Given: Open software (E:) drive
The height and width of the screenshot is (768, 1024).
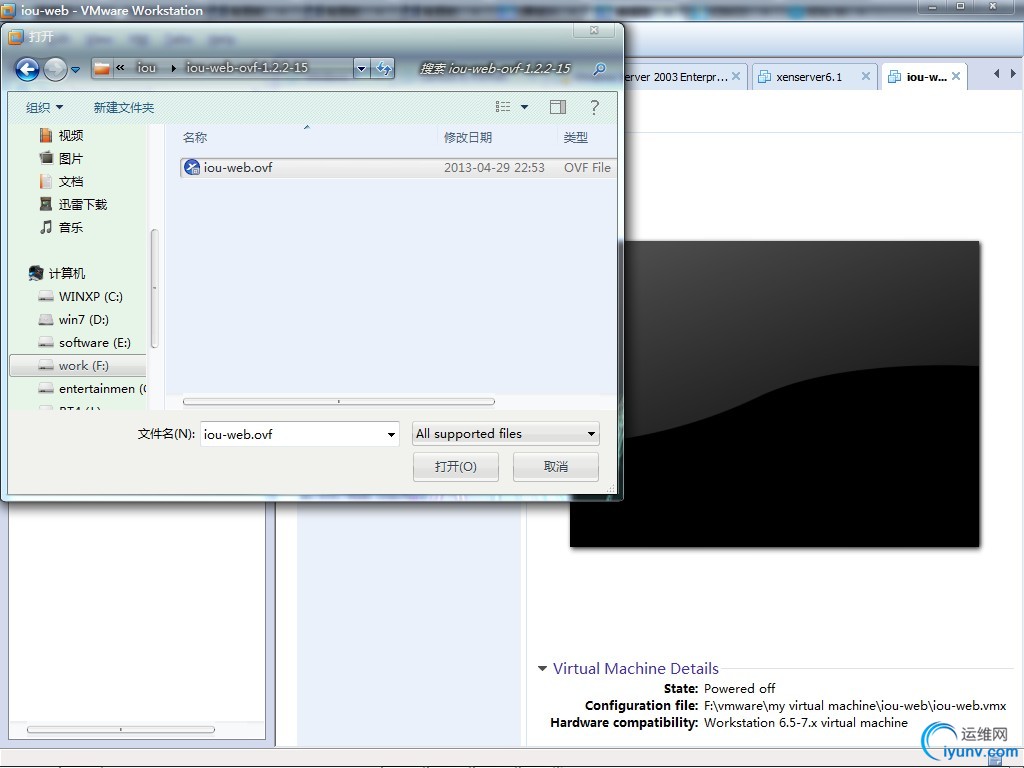Looking at the screenshot, I should point(85,343).
